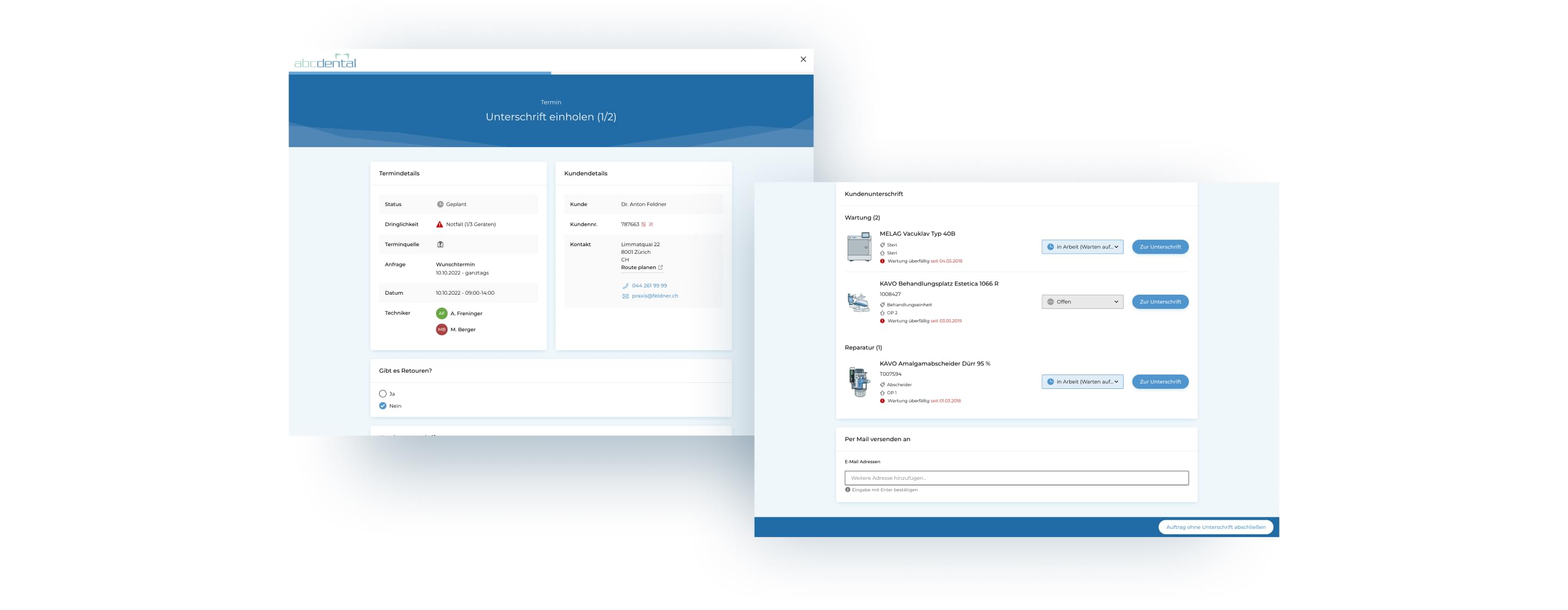Open status dropdown for KAVO Amalgamabscheider
Screen dimensions: 1568x610
[1082, 382]
